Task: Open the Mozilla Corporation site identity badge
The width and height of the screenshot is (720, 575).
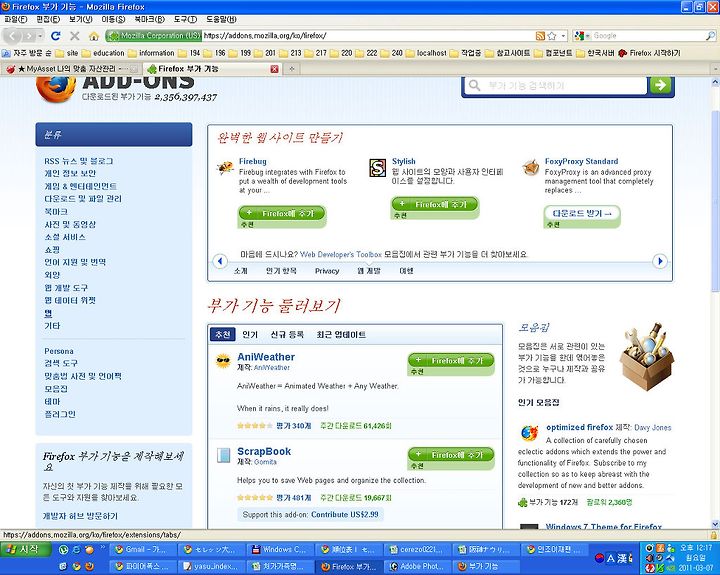Action: point(154,36)
